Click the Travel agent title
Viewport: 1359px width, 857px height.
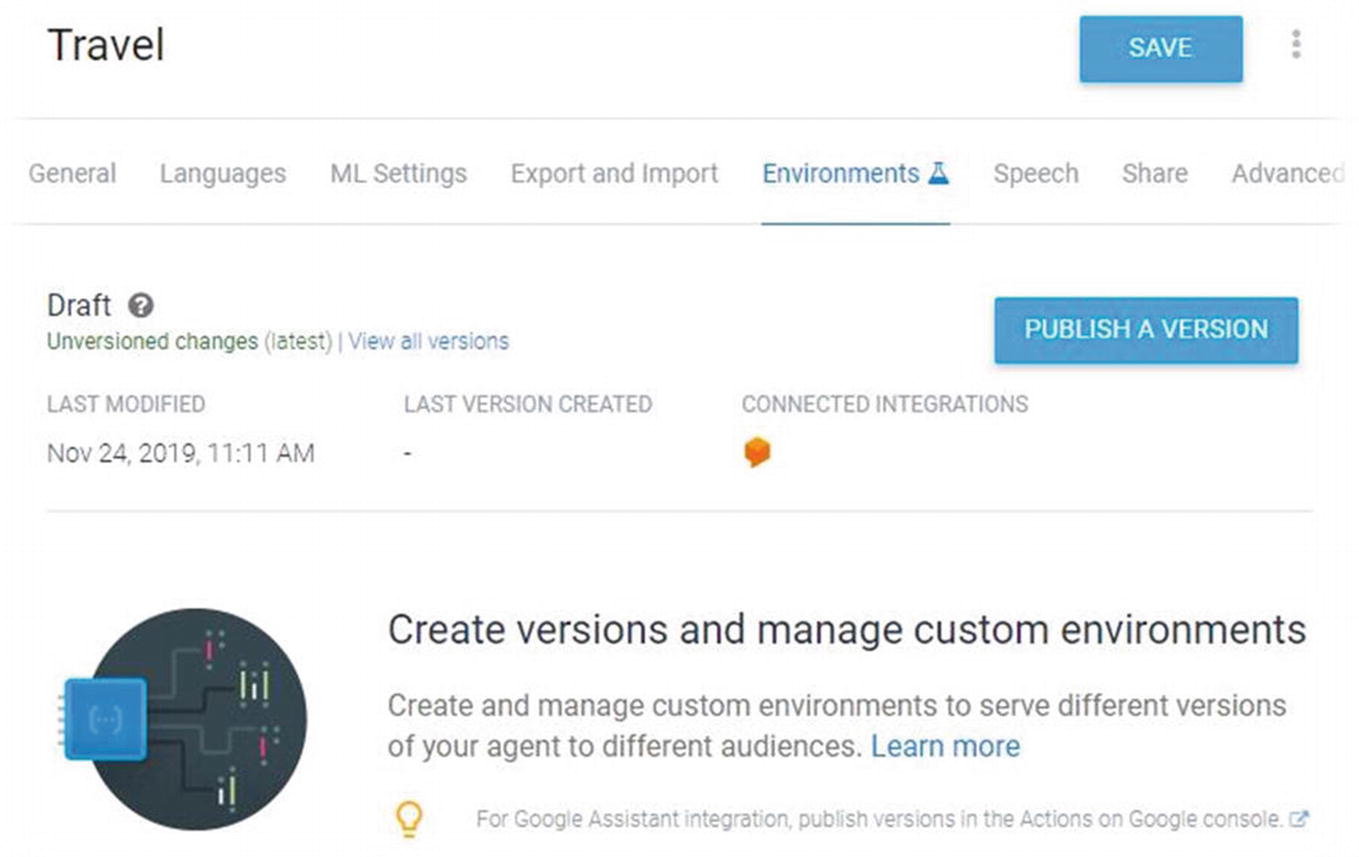[x=106, y=45]
